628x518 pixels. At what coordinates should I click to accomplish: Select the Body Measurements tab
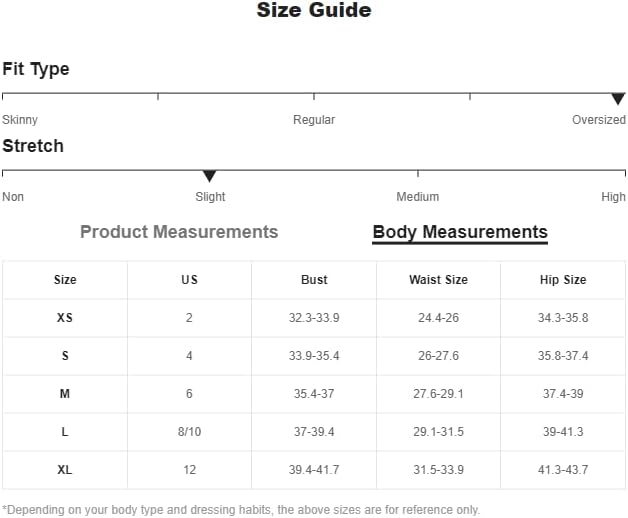[x=460, y=232]
